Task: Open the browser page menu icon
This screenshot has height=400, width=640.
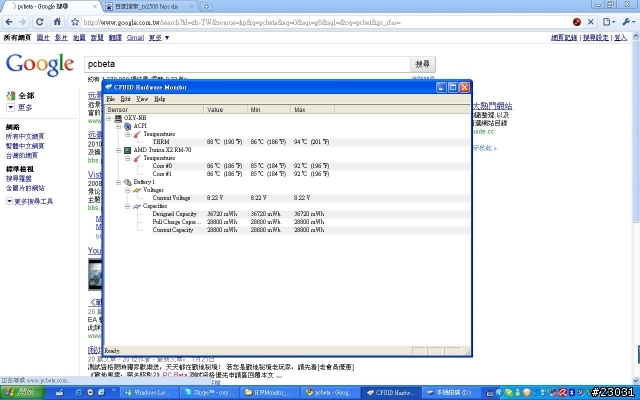Action: [x=609, y=22]
